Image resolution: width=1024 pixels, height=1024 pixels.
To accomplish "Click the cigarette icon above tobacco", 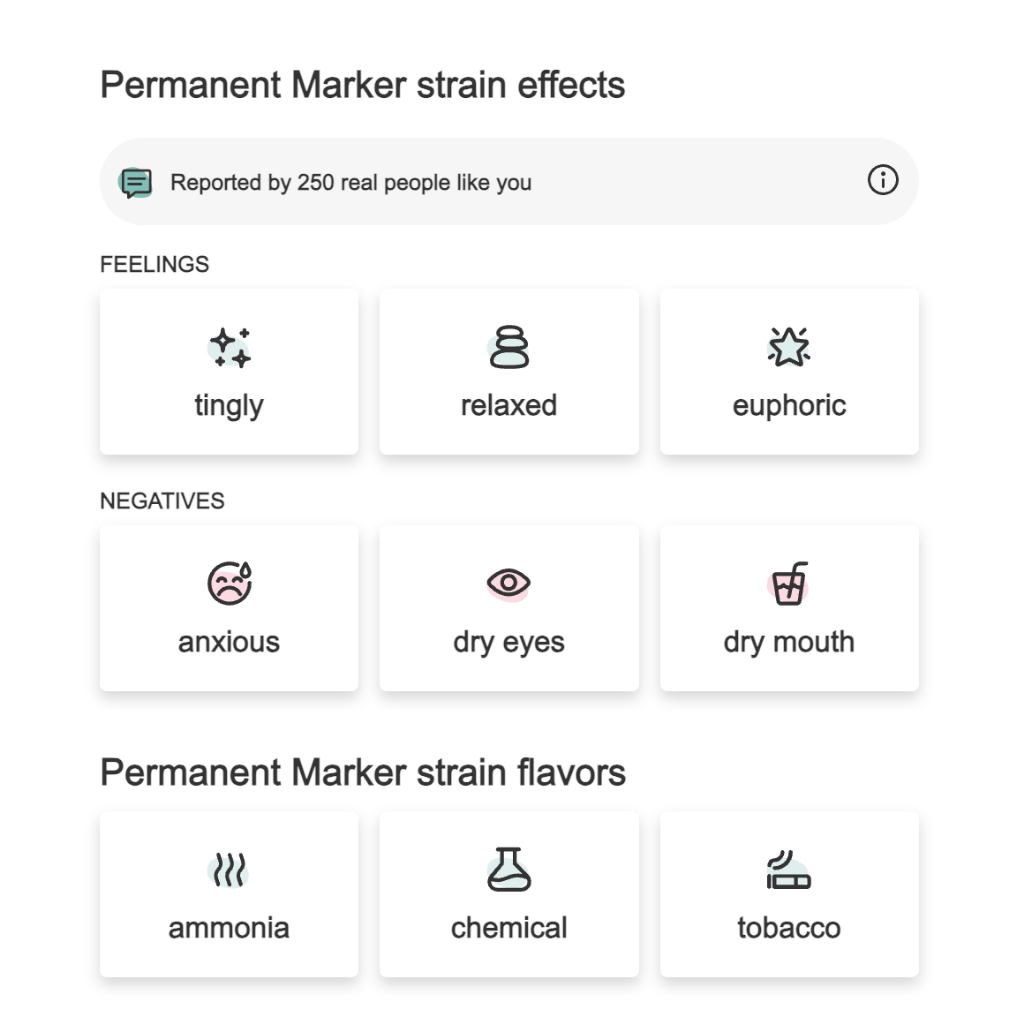I will click(789, 870).
